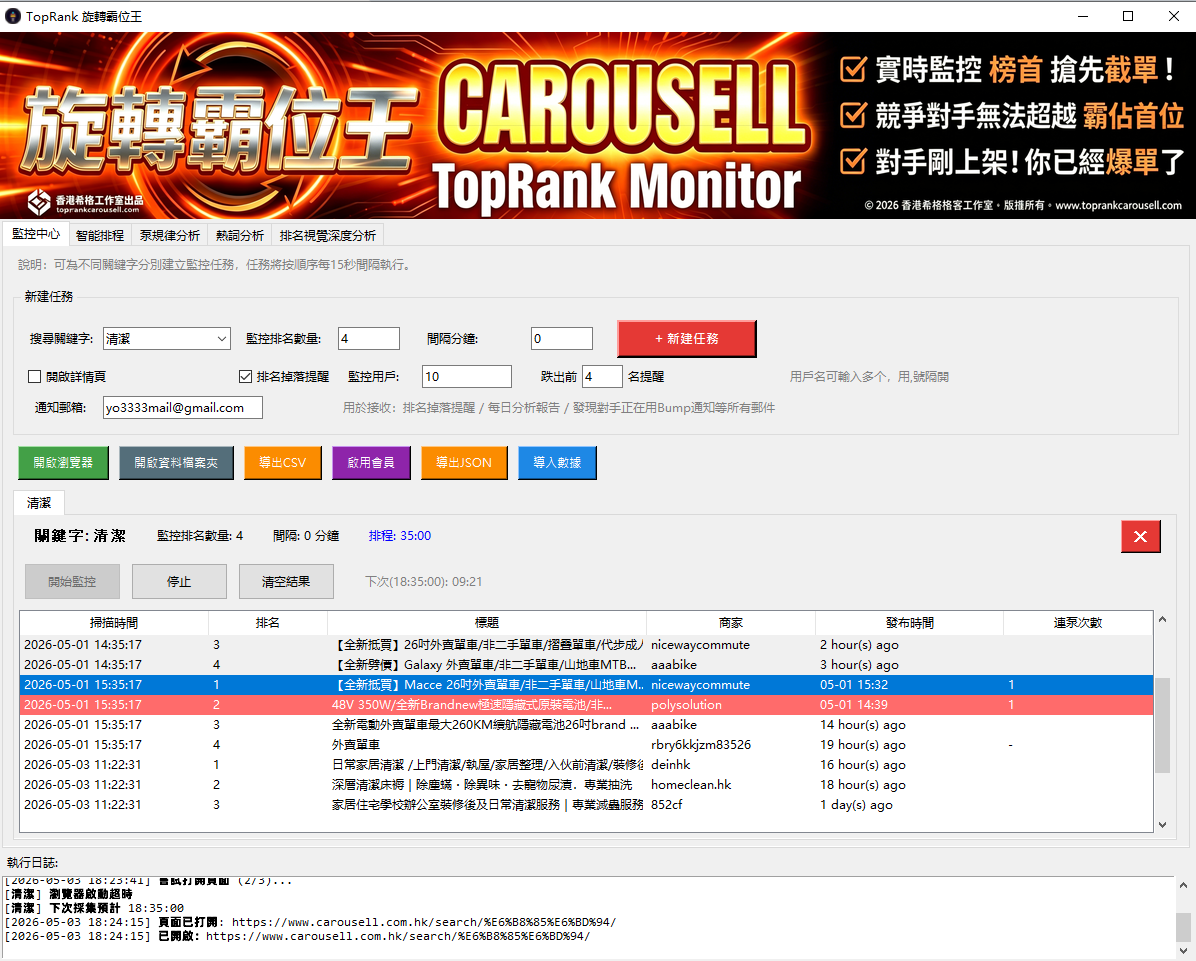This screenshot has width=1196, height=961.
Task: Click the 下次採集預計 18:35:00 log line
Action: 95,908
